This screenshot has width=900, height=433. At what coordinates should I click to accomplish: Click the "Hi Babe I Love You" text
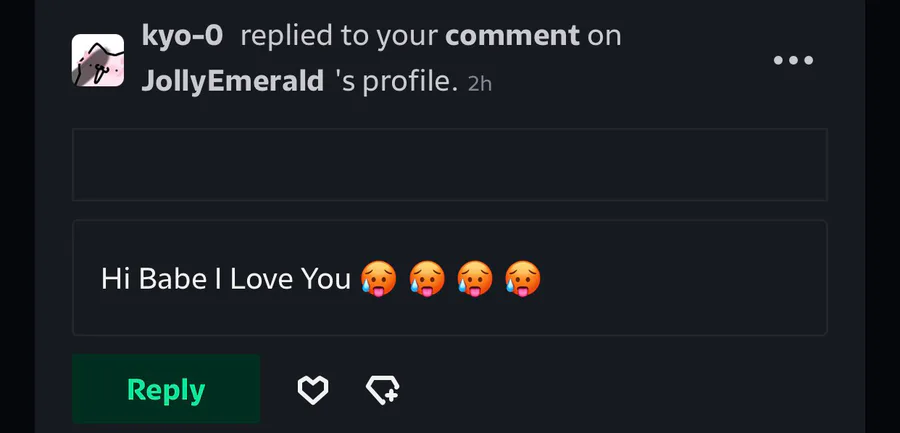pyautogui.click(x=225, y=279)
